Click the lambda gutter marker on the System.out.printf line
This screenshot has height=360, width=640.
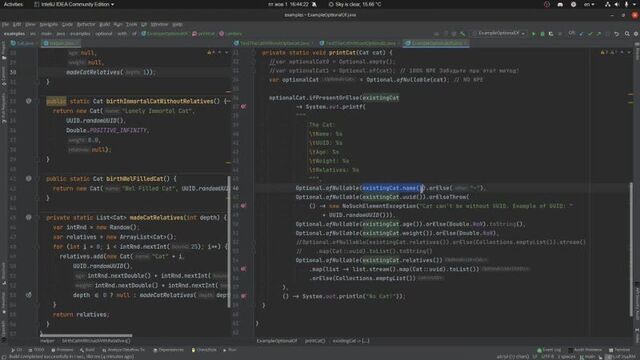[243, 107]
